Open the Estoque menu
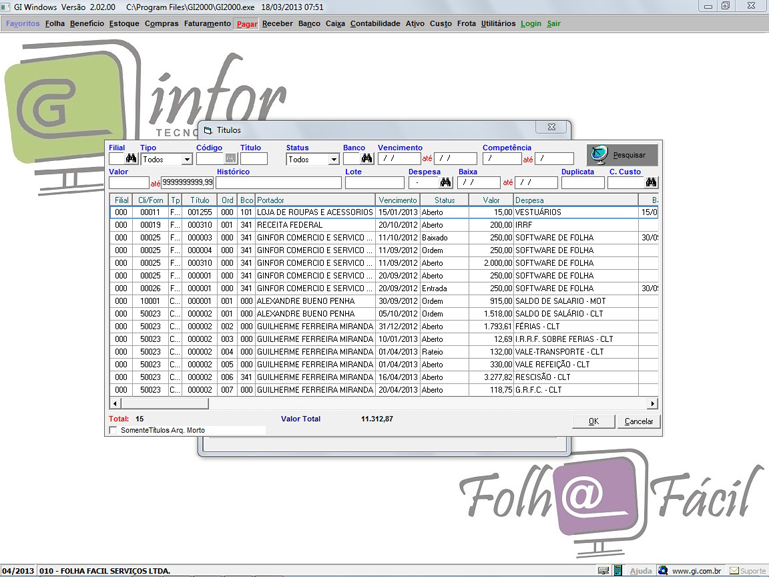 point(124,24)
